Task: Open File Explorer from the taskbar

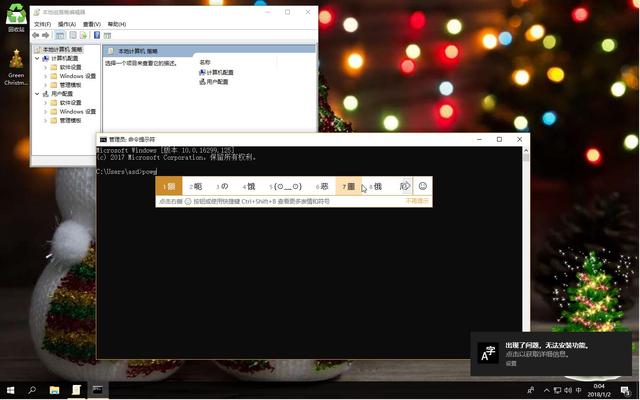Action: pos(54,390)
